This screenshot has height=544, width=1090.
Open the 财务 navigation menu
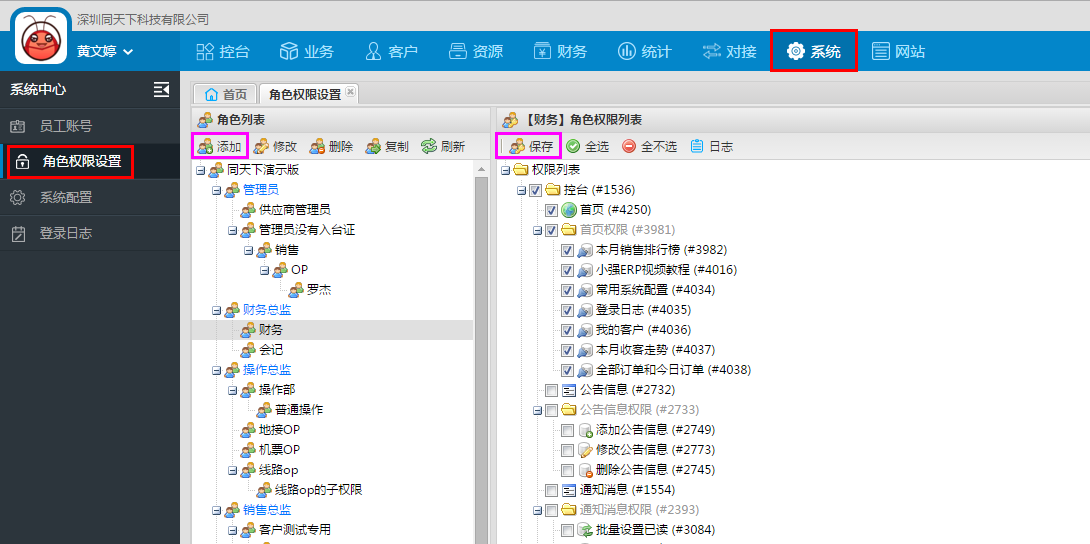560,51
